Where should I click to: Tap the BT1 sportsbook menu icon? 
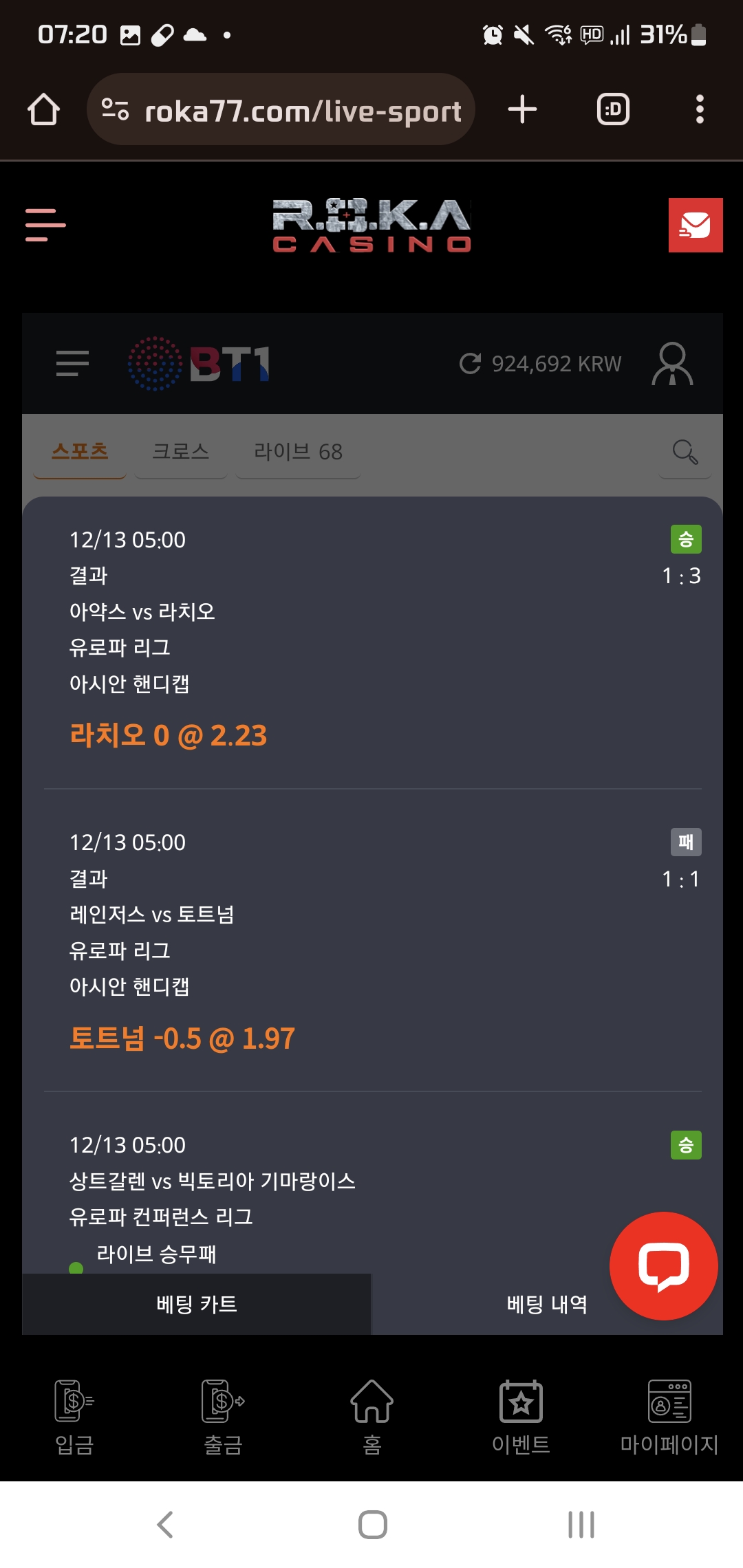(72, 363)
